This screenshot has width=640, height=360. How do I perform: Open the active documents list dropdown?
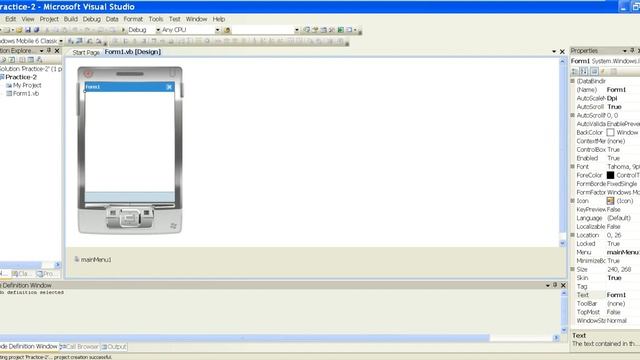[554, 51]
